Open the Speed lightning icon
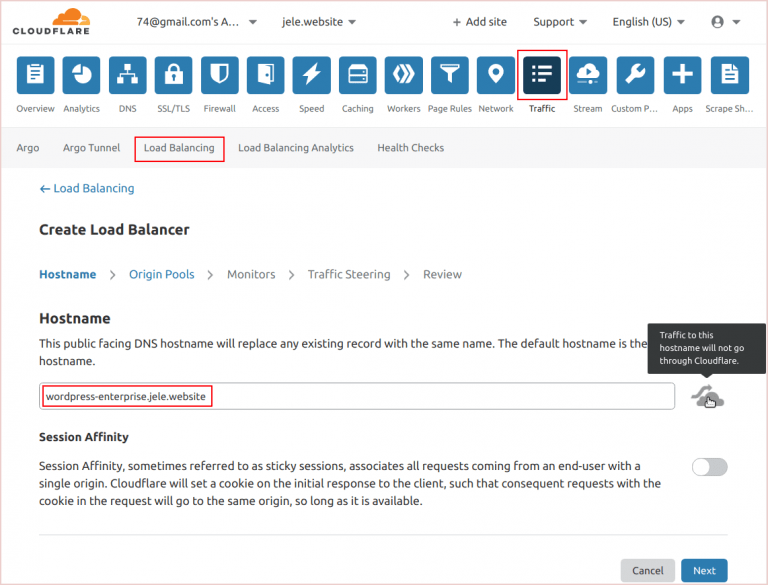This screenshot has width=768, height=585. 312,75
